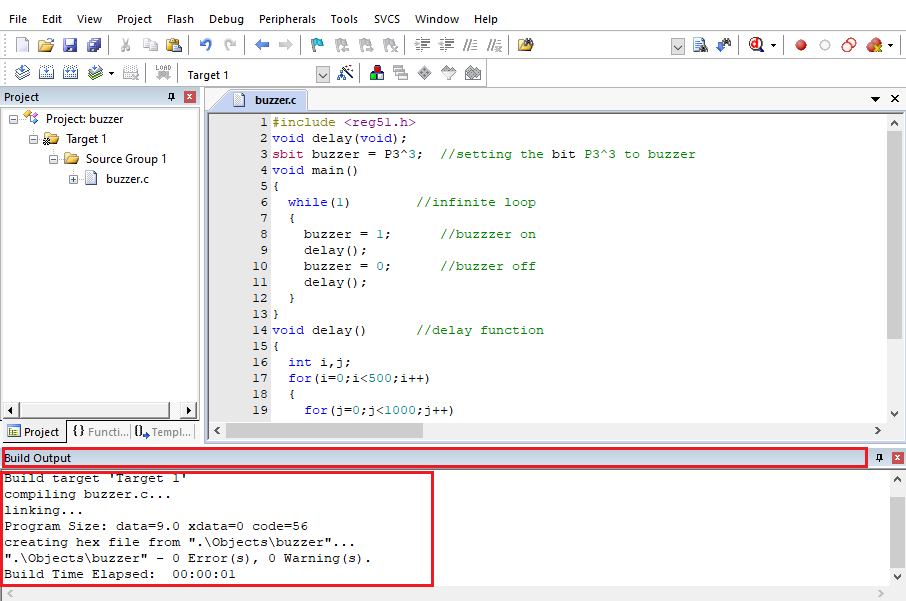Uncomment the selection with toolbar icon
The width and height of the screenshot is (906, 601).
coord(495,45)
